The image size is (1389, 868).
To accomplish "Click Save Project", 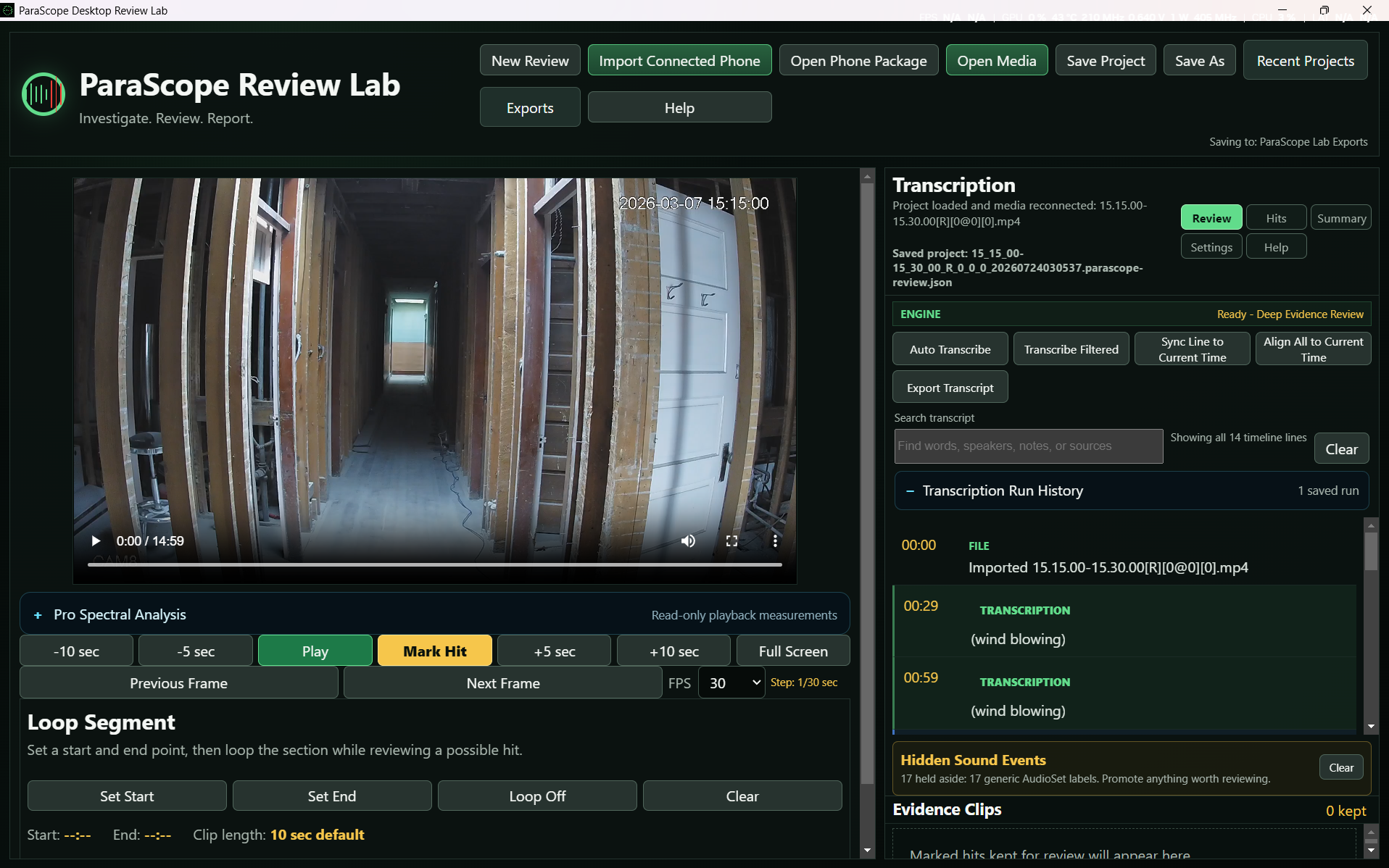I will pyautogui.click(x=1106, y=61).
